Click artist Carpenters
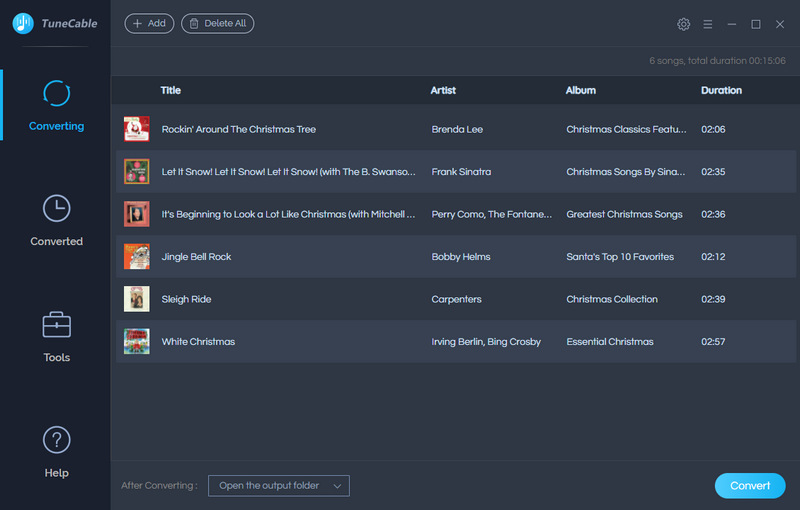800x510 pixels. [456, 299]
